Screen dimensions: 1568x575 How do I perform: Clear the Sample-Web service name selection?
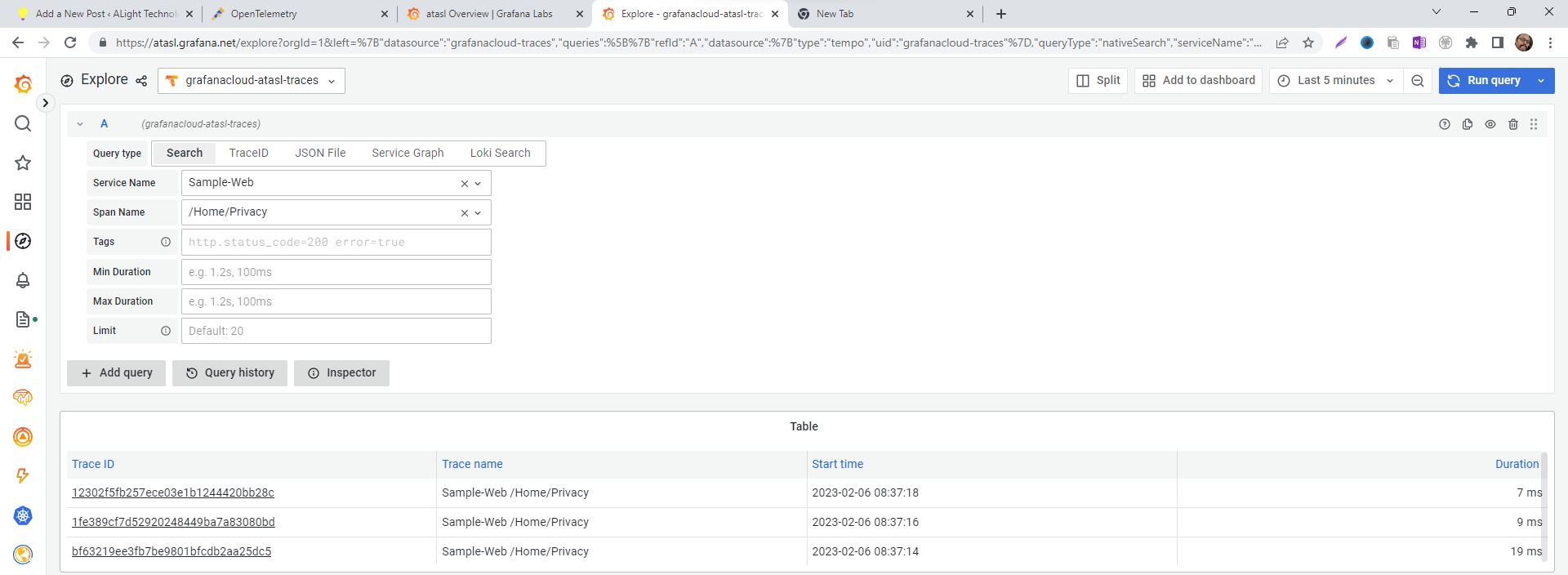pyautogui.click(x=465, y=184)
